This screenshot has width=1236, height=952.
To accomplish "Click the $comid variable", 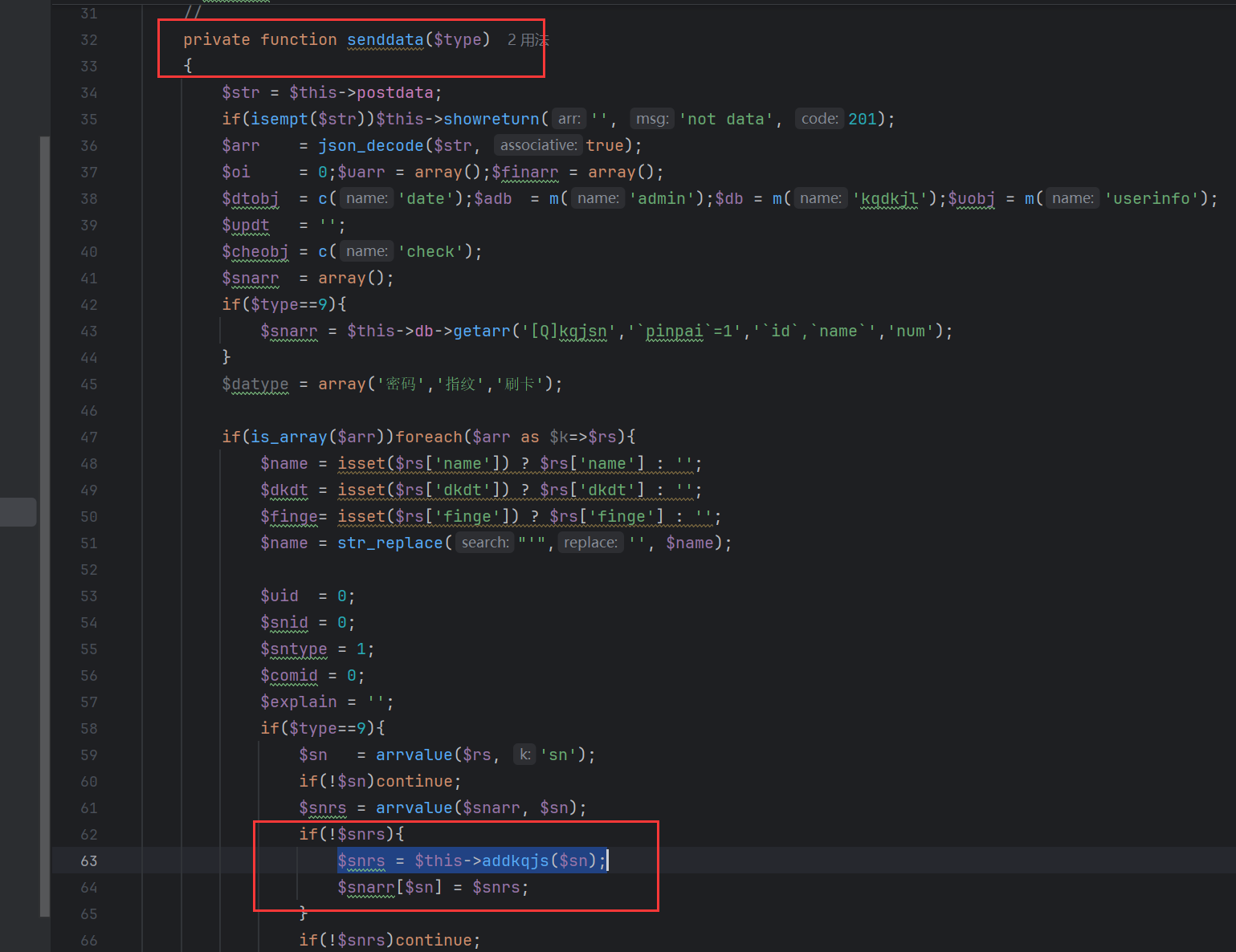I will pos(288,675).
